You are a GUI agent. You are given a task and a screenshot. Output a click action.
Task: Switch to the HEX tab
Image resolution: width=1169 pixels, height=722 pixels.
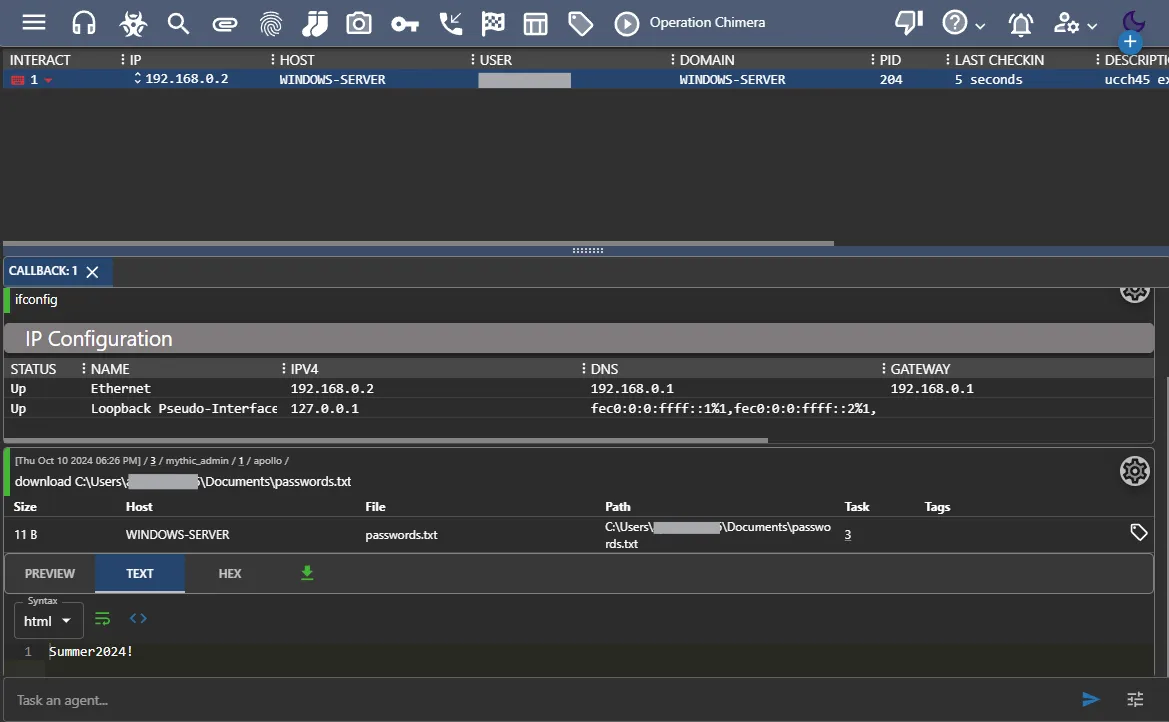coord(230,574)
